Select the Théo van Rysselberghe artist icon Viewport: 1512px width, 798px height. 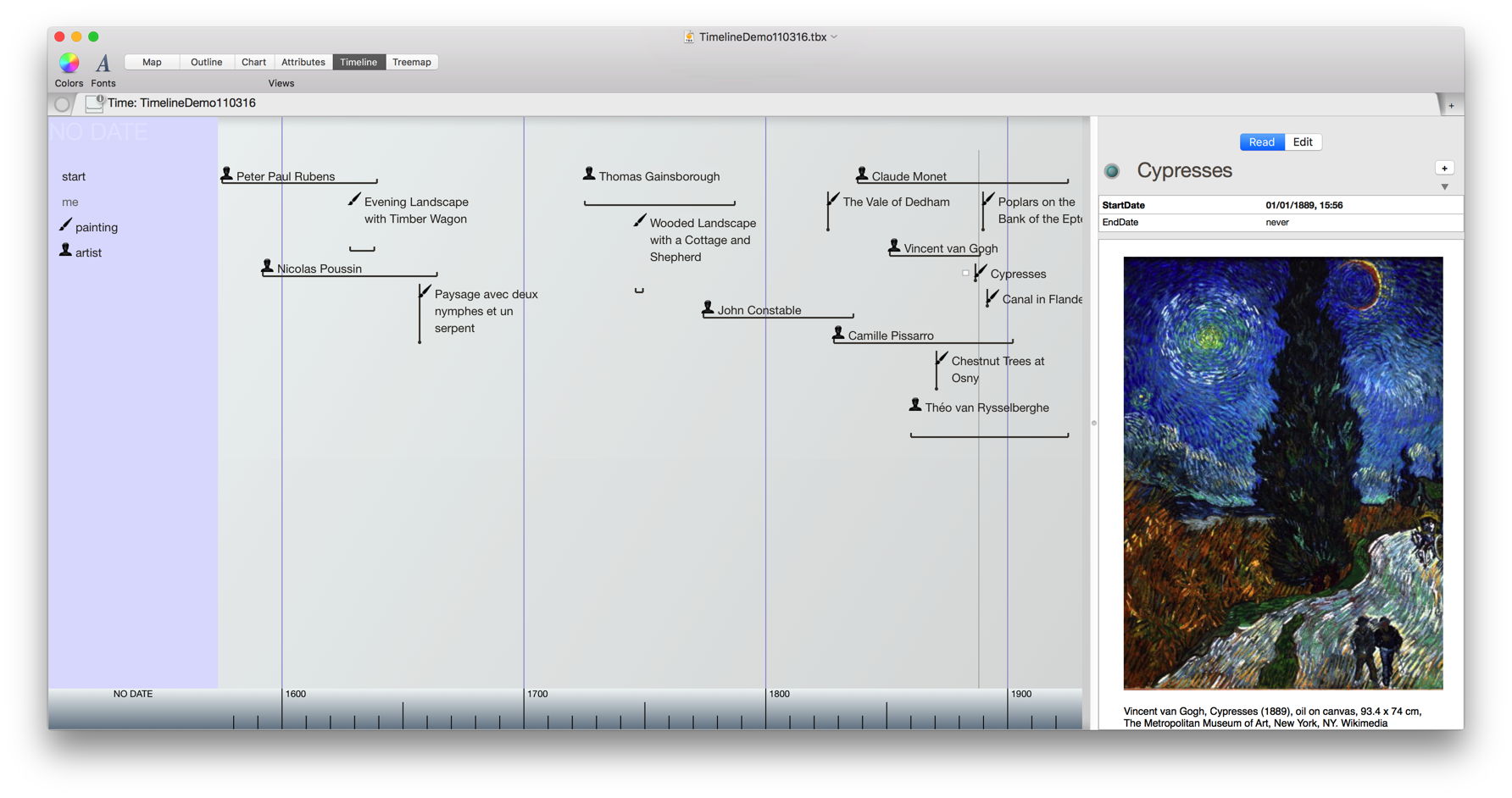pos(915,406)
